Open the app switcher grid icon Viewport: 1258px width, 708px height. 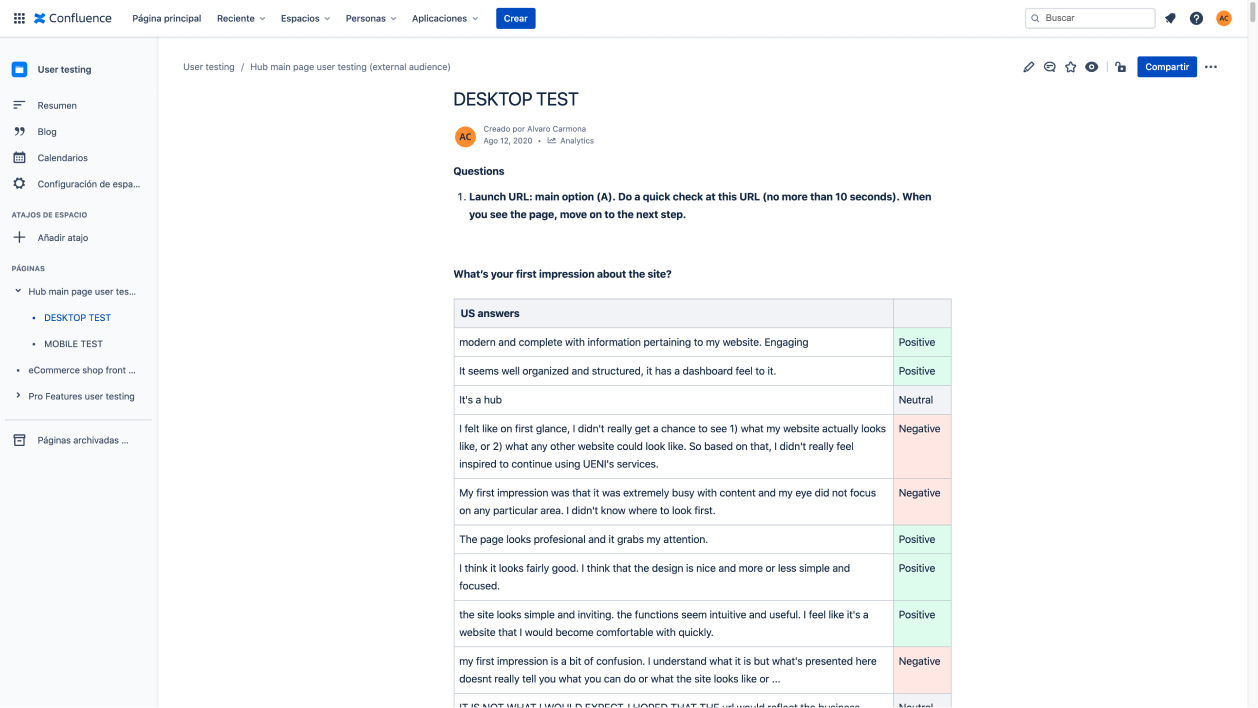point(19,18)
